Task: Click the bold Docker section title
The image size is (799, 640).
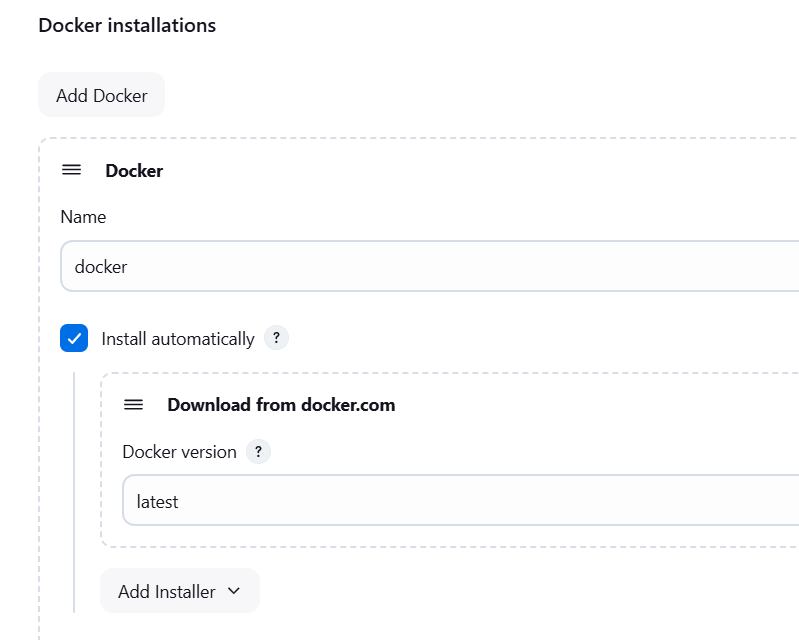Action: click(x=134, y=171)
